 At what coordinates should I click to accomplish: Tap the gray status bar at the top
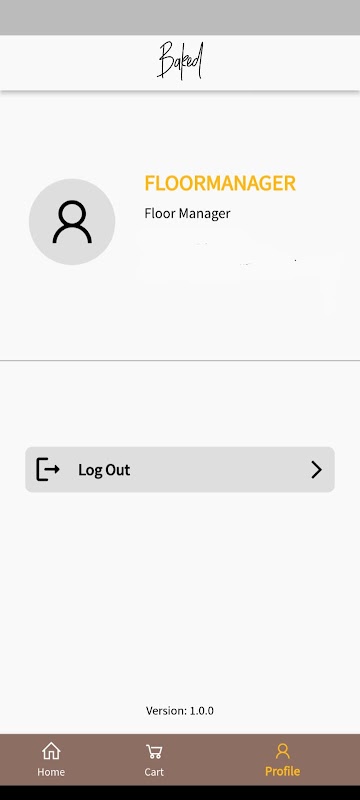tap(180, 17)
